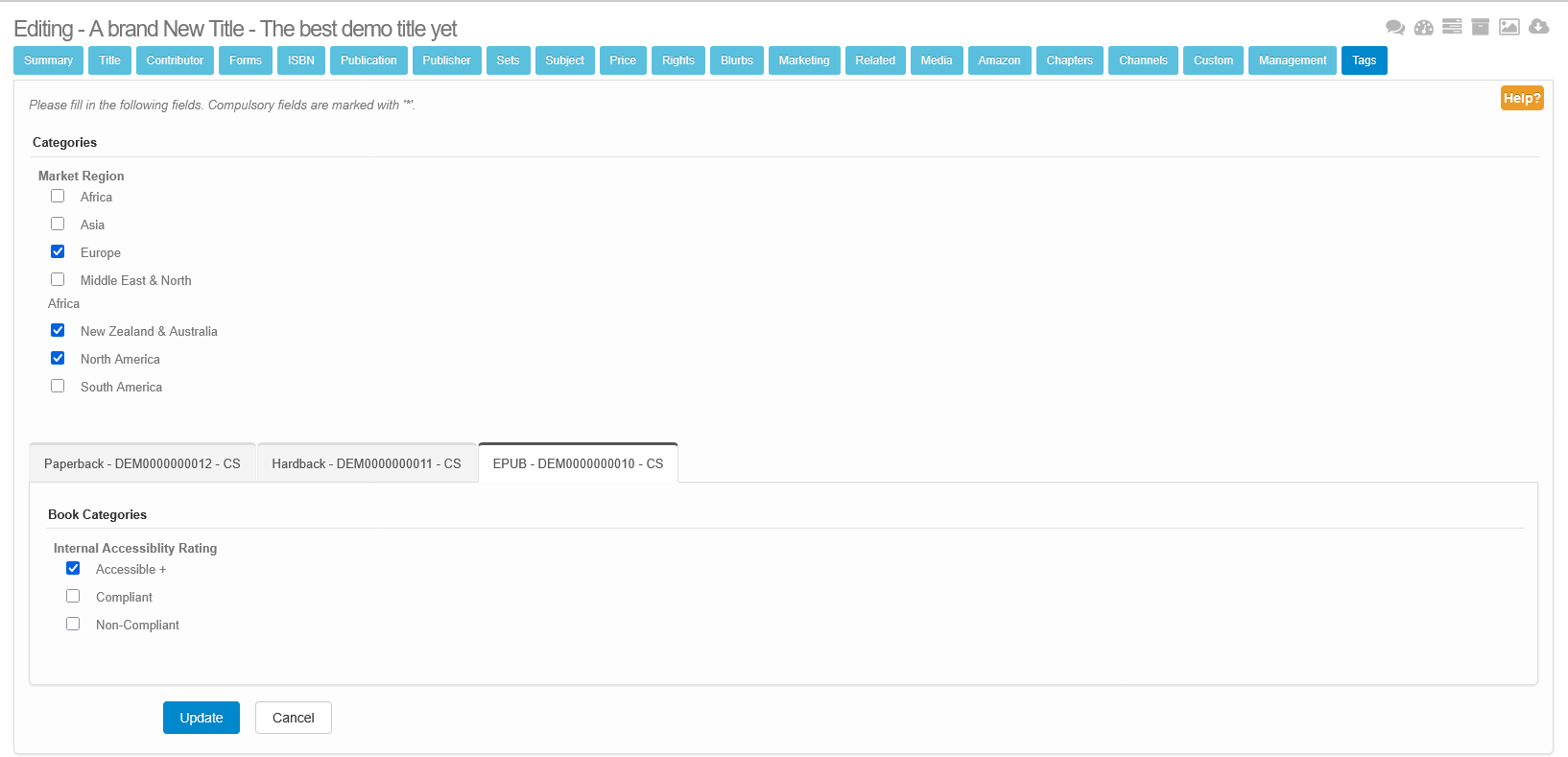
Task: Go to the Summary tab
Action: [x=49, y=60]
